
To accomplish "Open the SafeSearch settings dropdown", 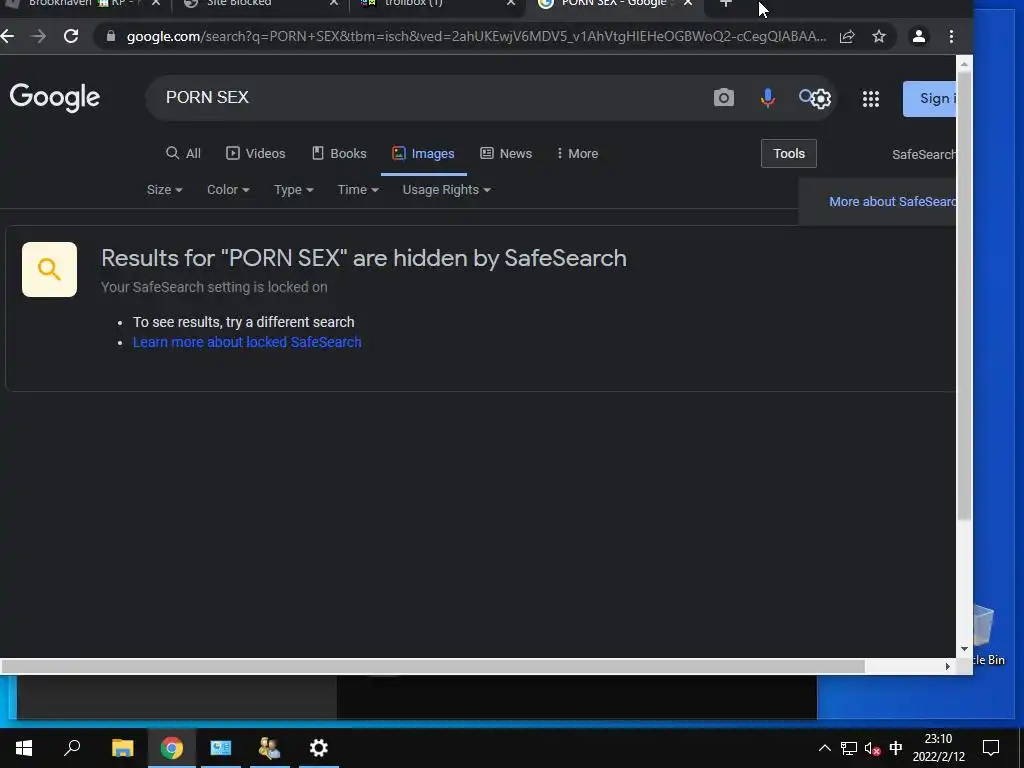I will [923, 154].
